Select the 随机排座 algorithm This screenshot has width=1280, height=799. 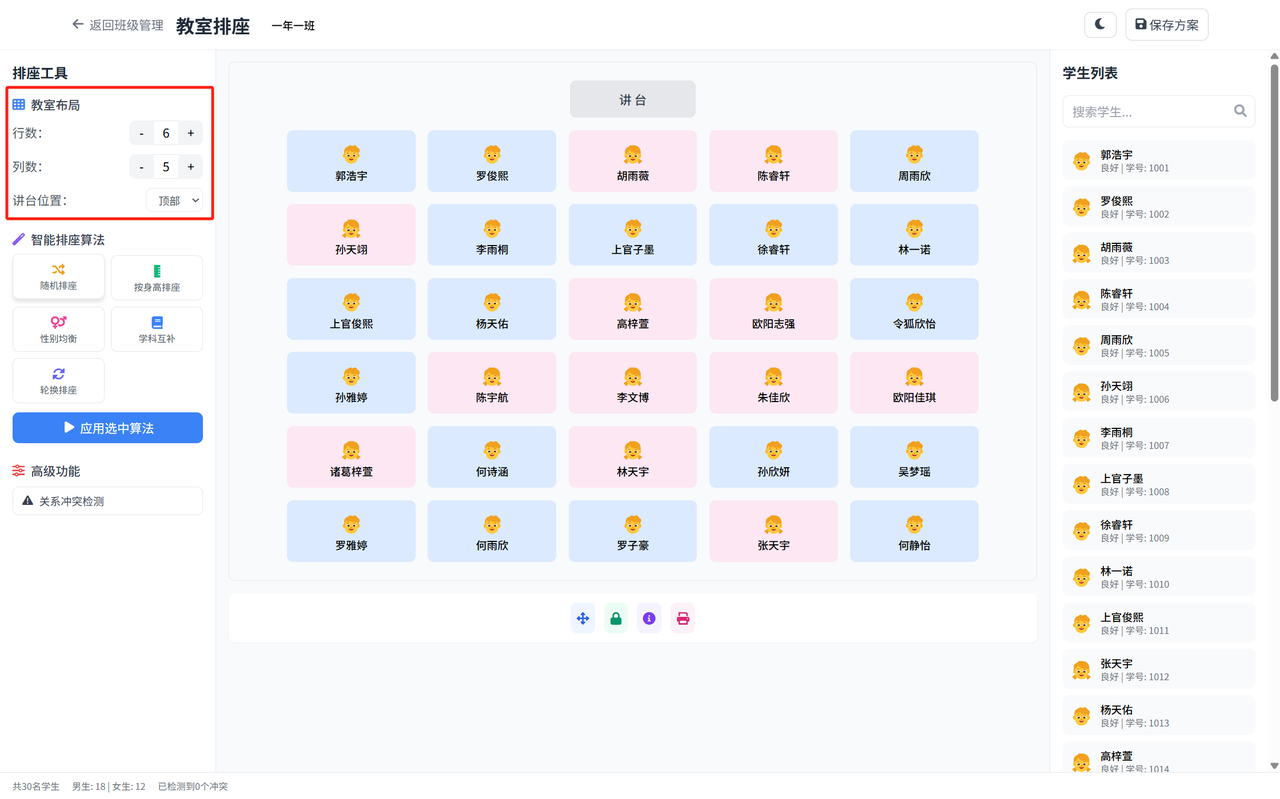tap(58, 277)
